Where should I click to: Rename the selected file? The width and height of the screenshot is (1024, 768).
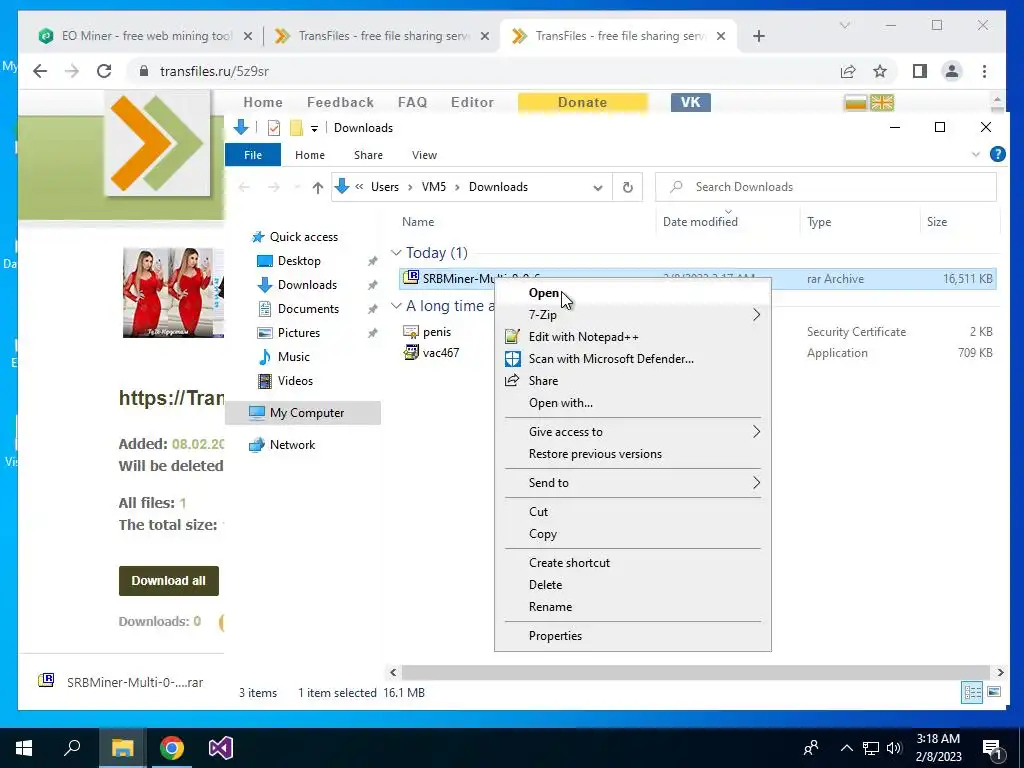coord(550,607)
